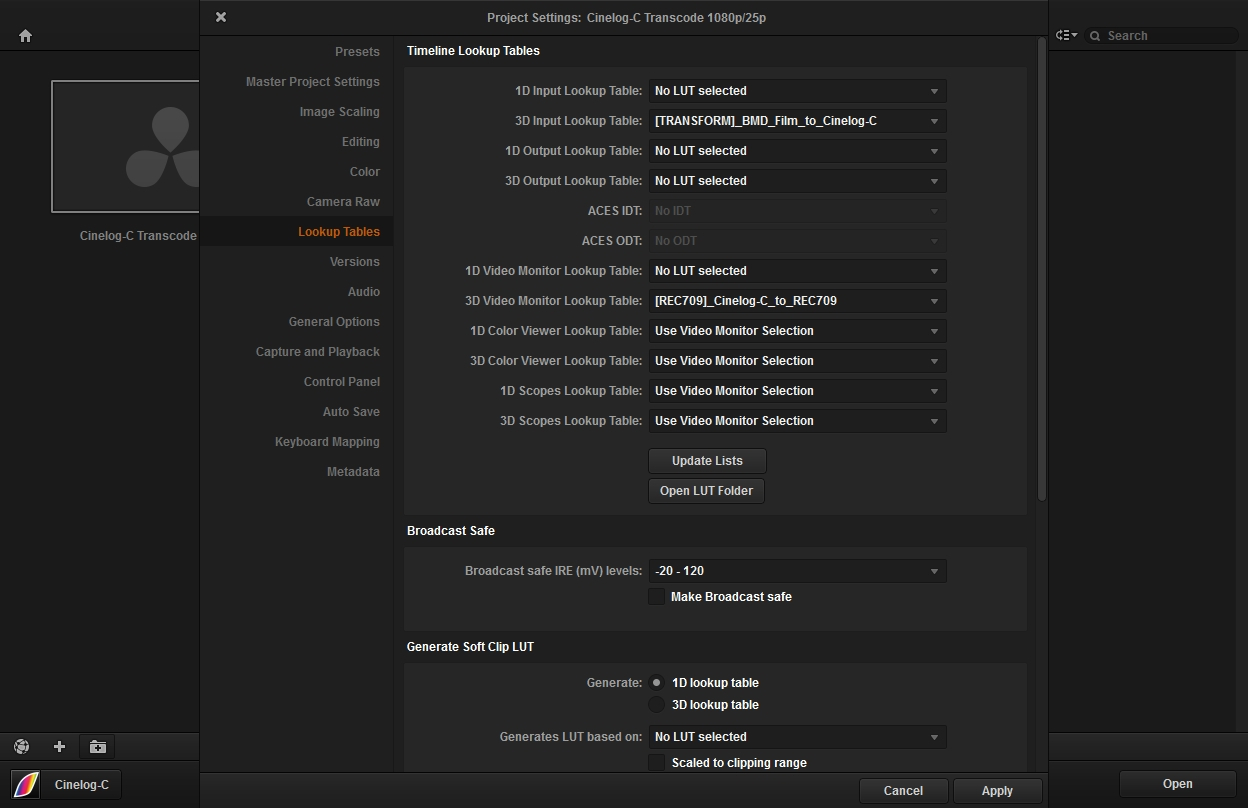This screenshot has height=808, width=1248.
Task: Click the database icon at bottom left
Action: (x=22, y=746)
